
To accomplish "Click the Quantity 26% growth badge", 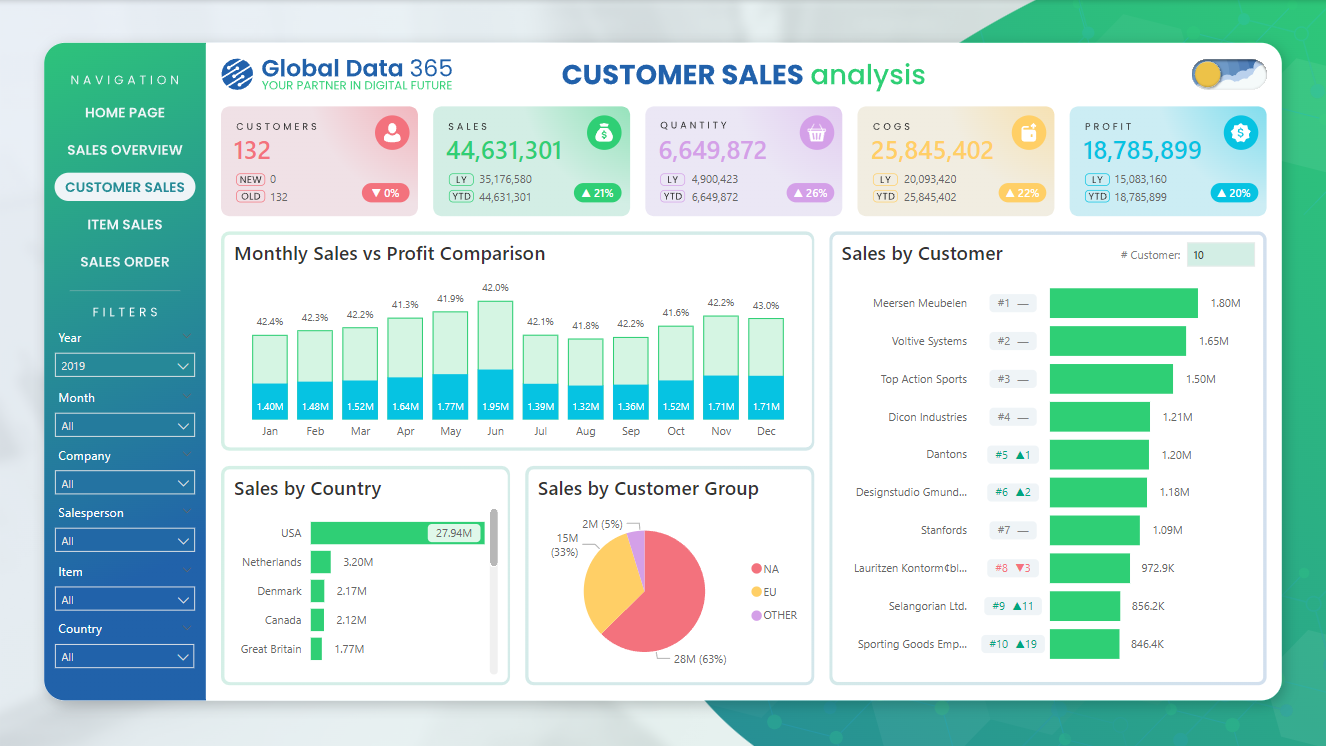I will [810, 193].
